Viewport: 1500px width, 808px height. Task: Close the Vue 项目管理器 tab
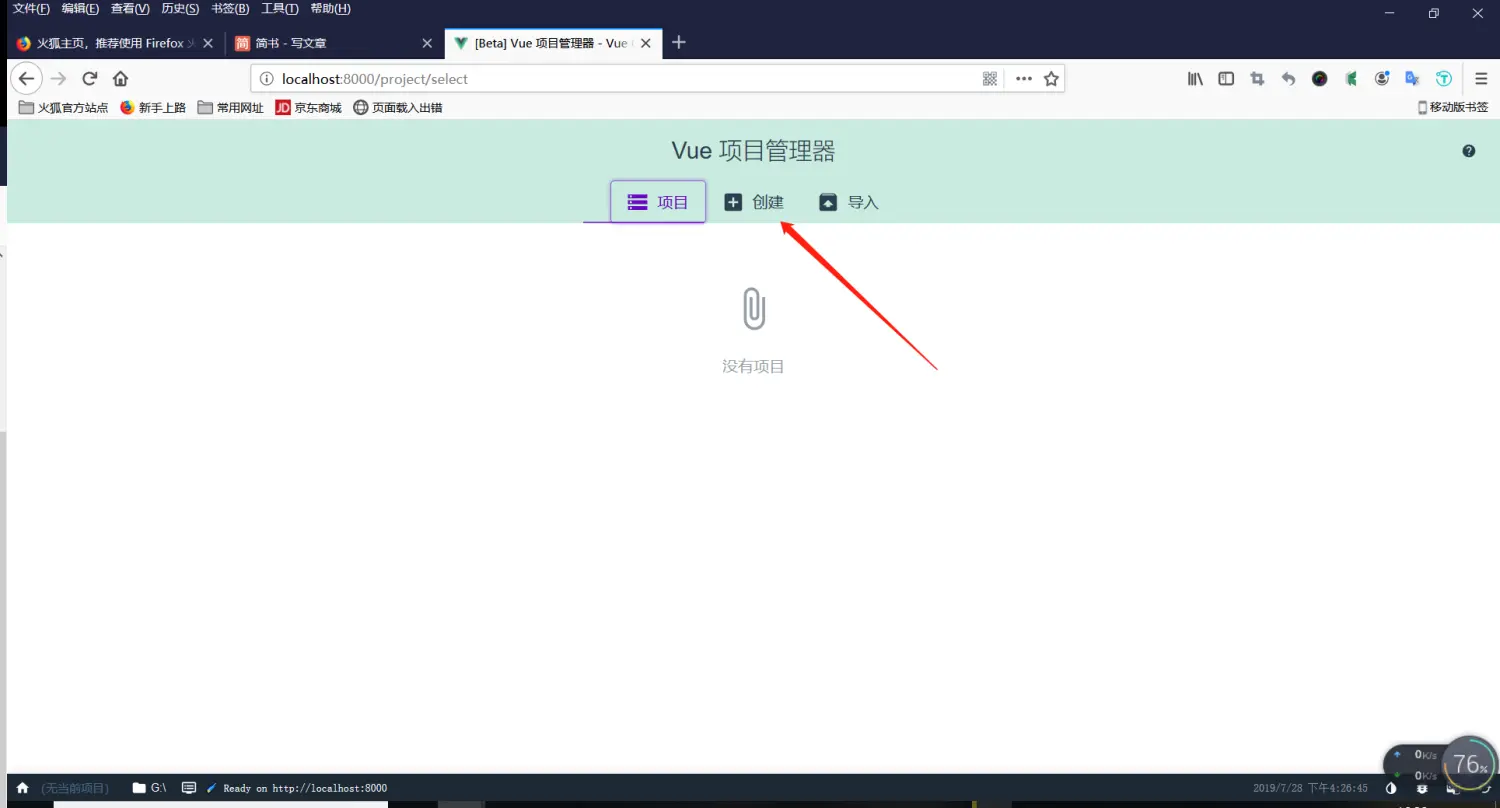[x=646, y=43]
